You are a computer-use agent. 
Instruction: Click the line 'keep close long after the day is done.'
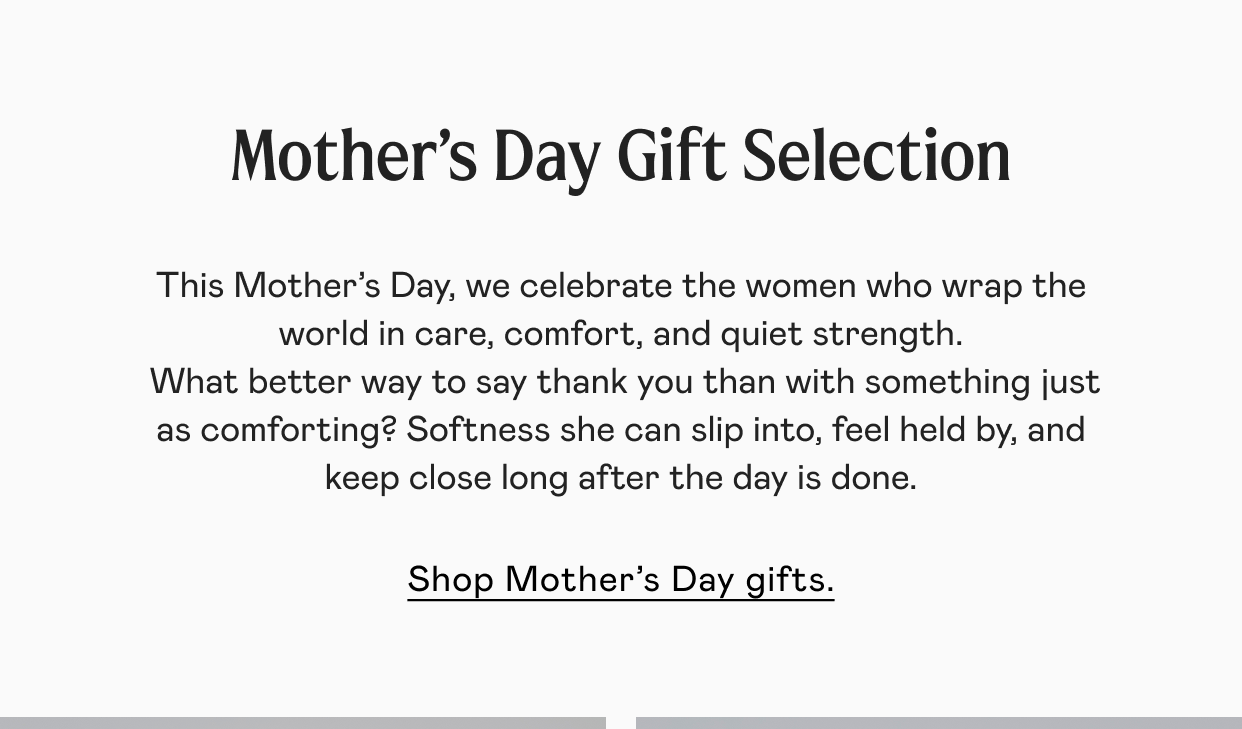click(621, 478)
